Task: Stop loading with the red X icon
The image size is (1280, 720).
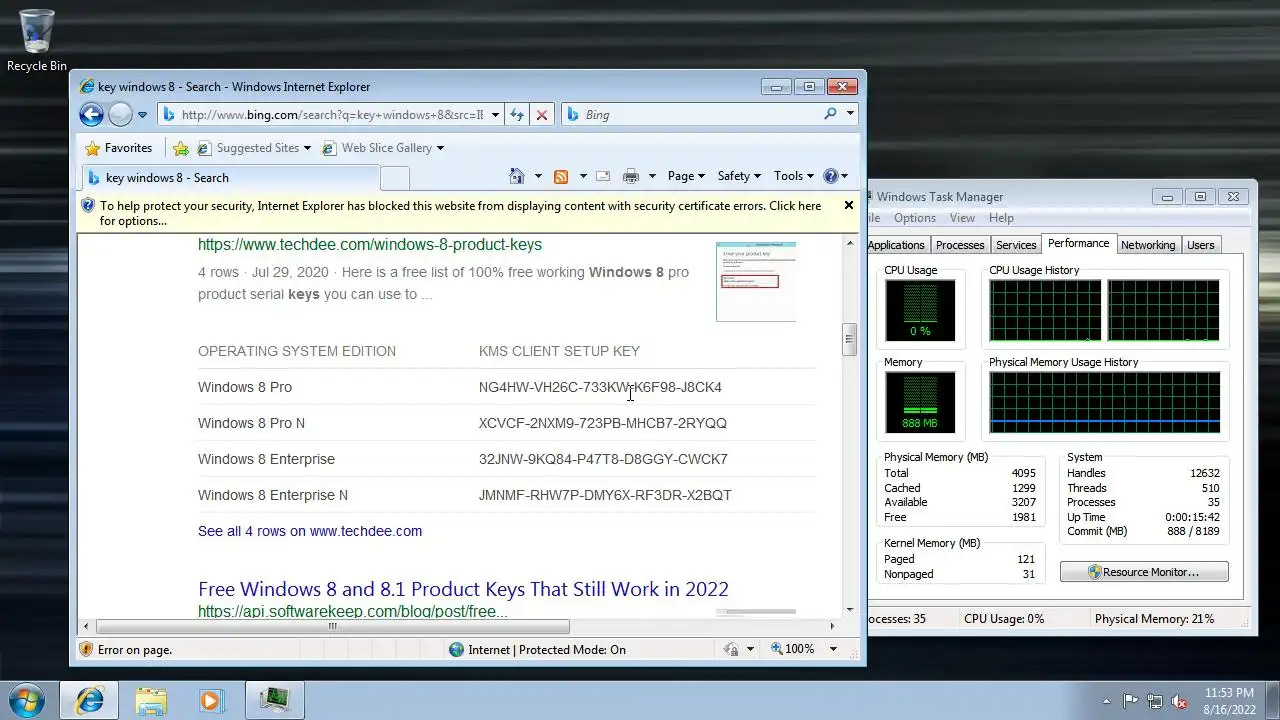Action: [542, 114]
